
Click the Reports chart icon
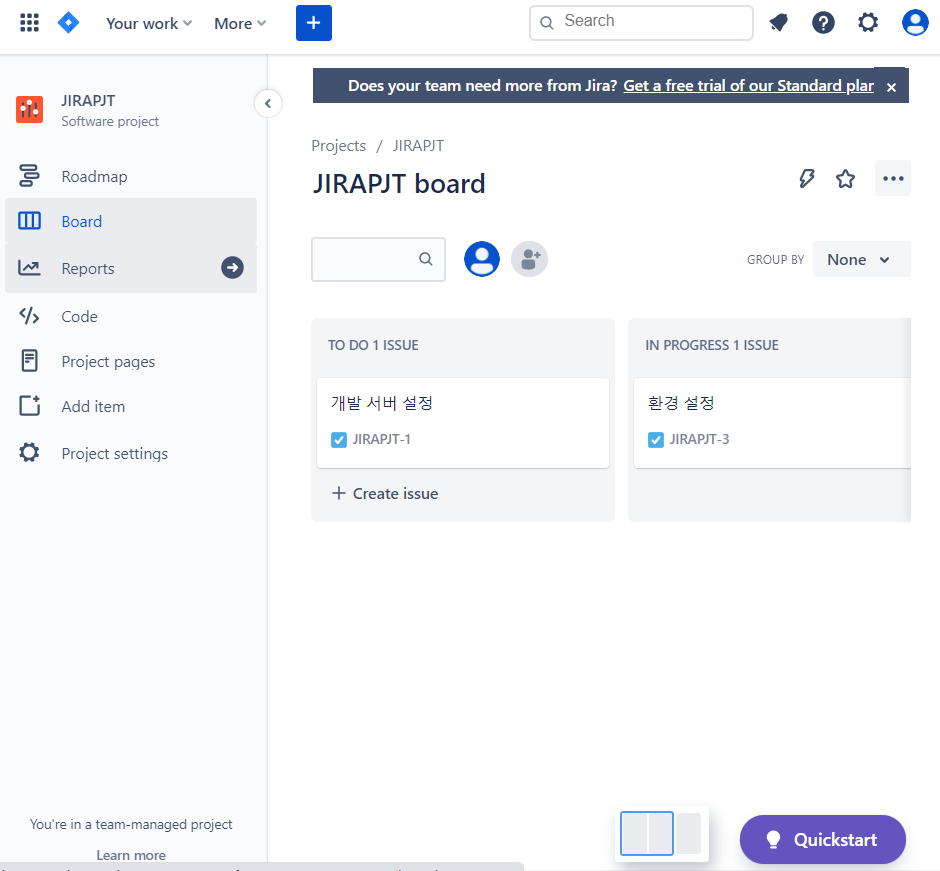(29, 267)
